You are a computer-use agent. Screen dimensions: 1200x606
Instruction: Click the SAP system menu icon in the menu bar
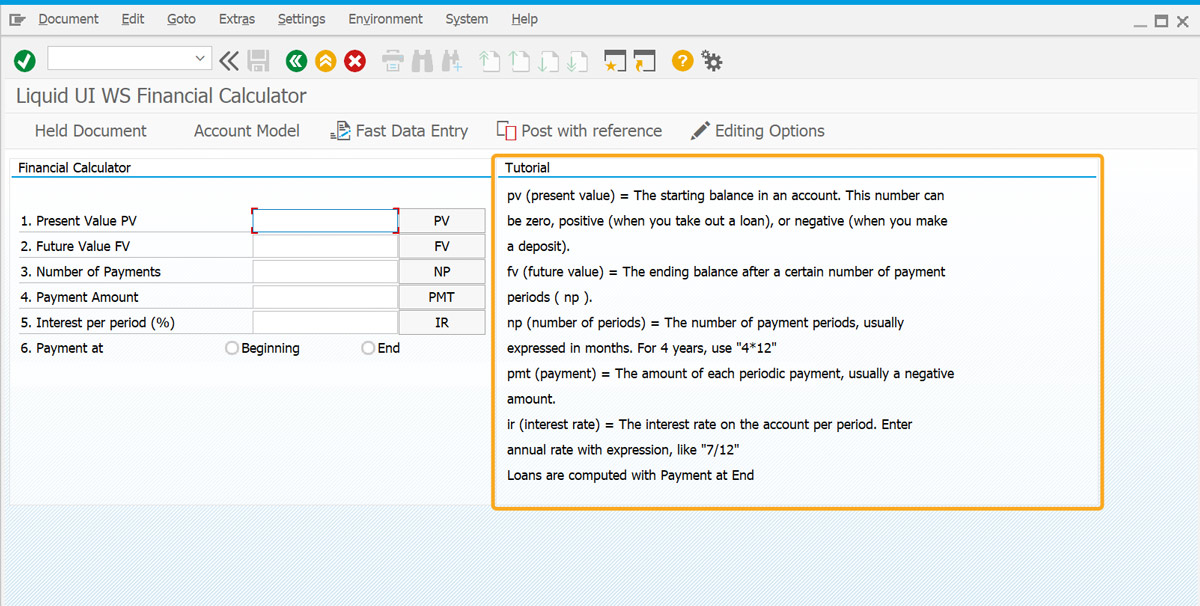tap(17, 19)
